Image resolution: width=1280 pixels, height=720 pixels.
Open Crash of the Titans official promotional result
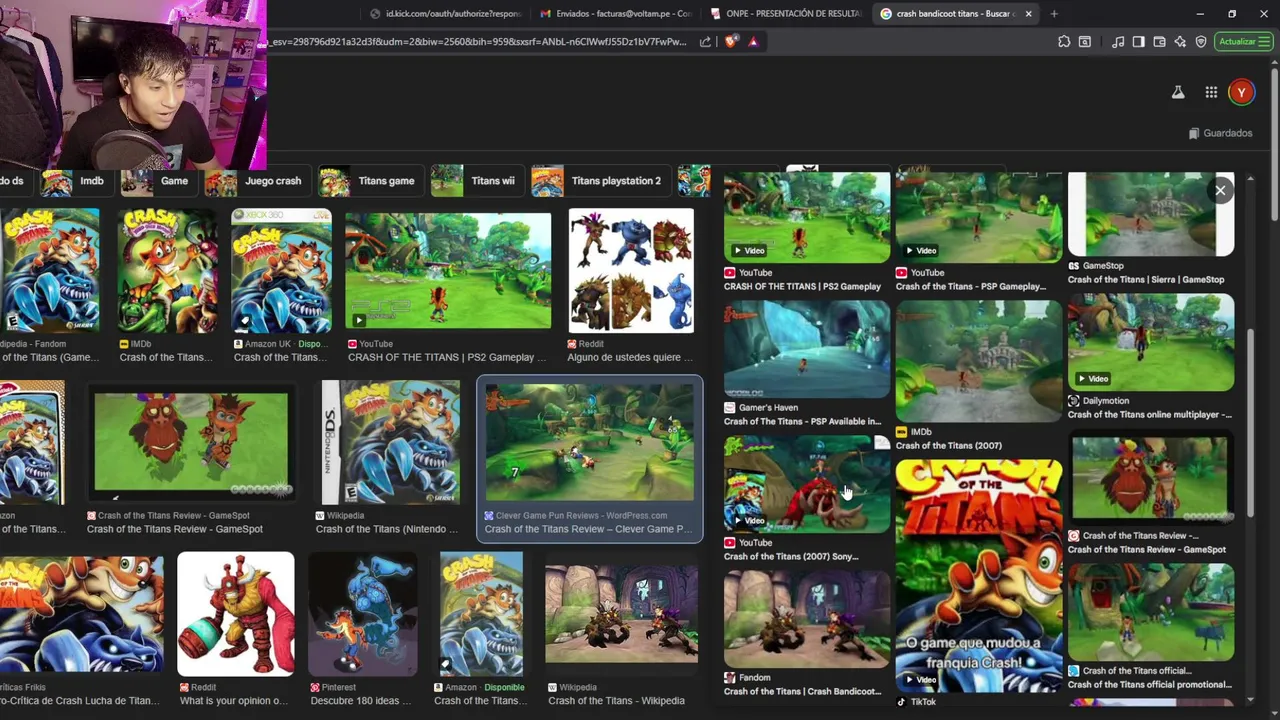tap(1151, 612)
